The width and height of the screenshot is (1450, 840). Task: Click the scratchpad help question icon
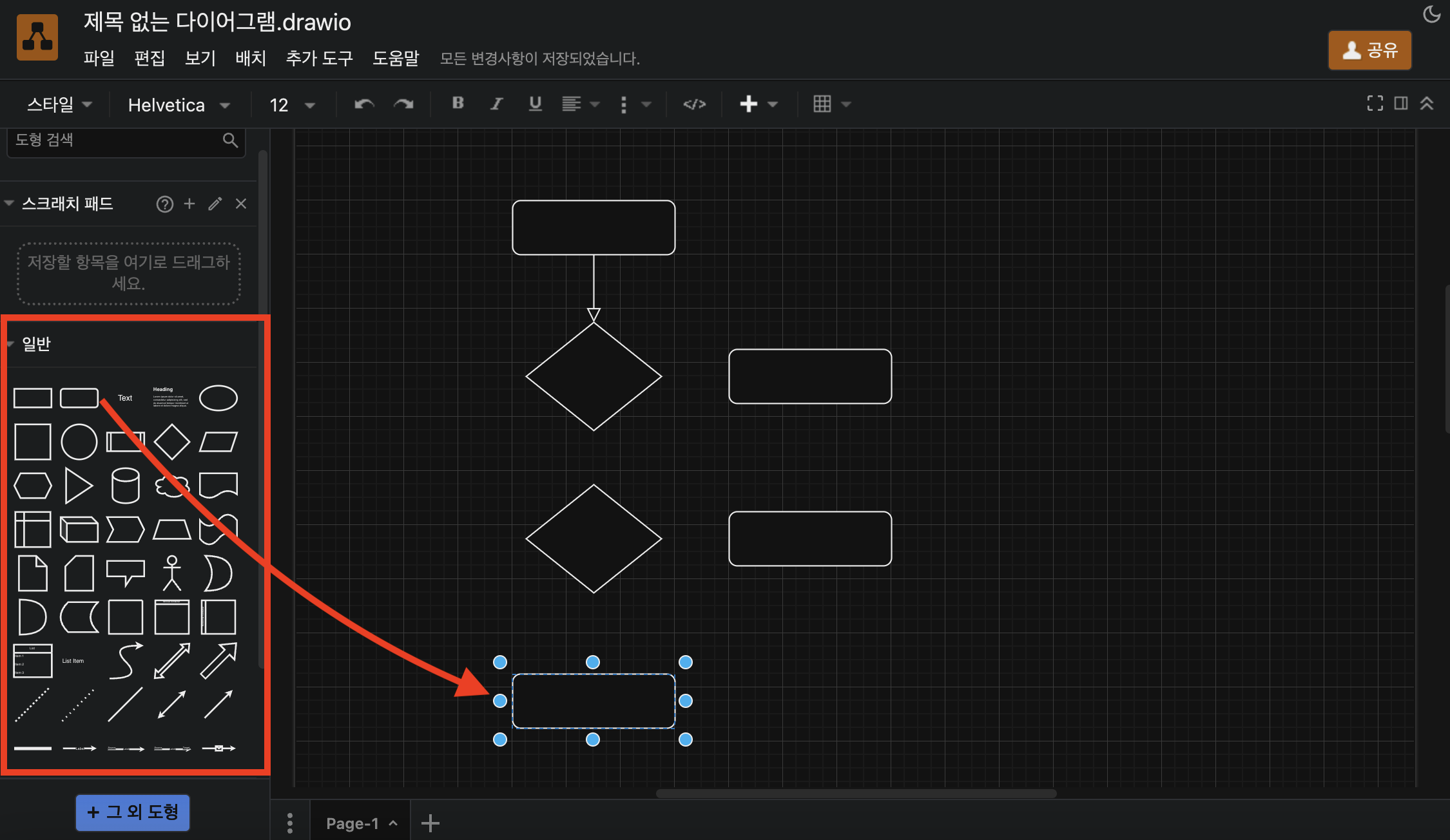pos(164,204)
